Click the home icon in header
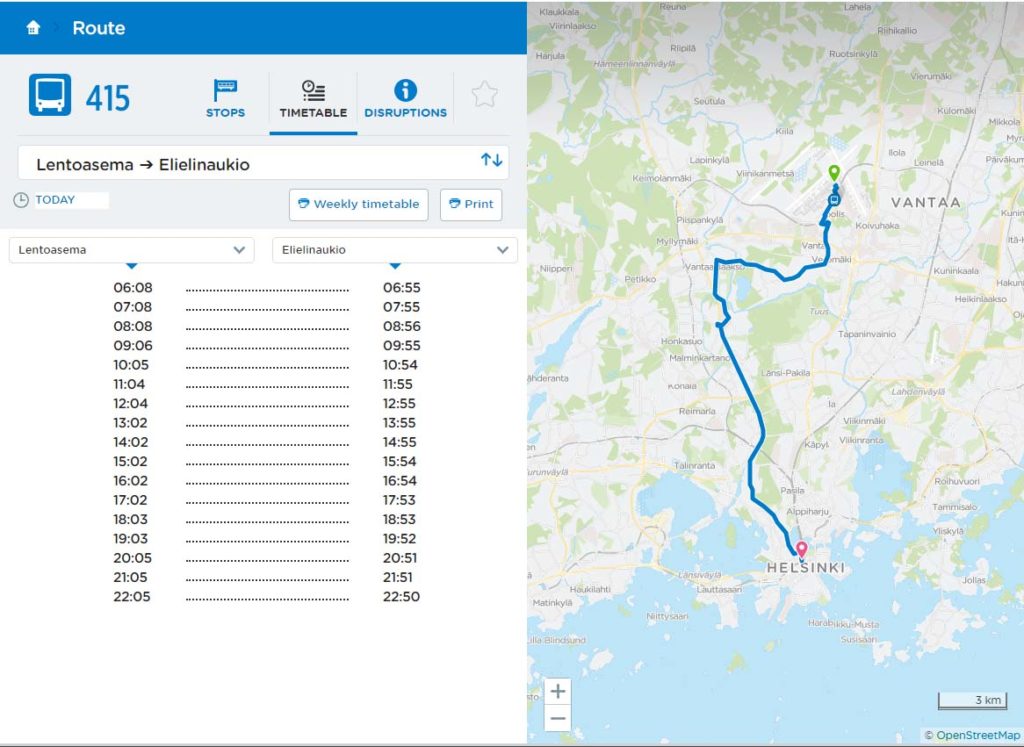This screenshot has height=747, width=1024. click(33, 28)
